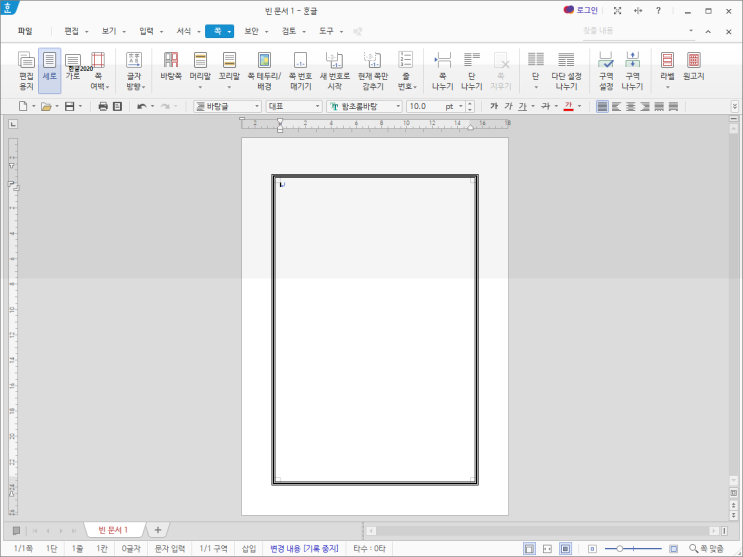Toggle 삽입 insert mode in status bar
The width and height of the screenshot is (743, 557).
pos(249,549)
